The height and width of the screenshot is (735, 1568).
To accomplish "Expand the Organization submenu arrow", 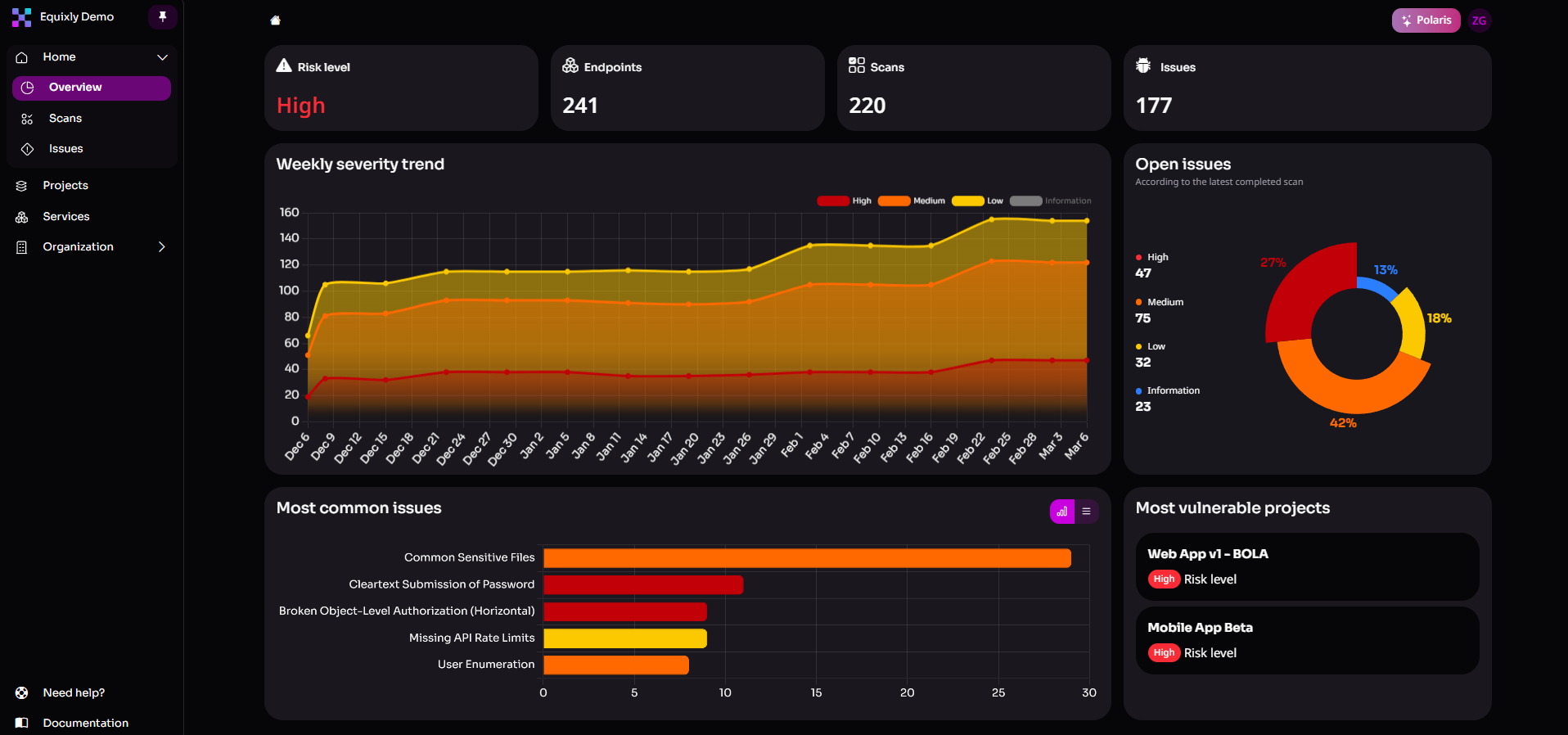I will click(x=161, y=247).
